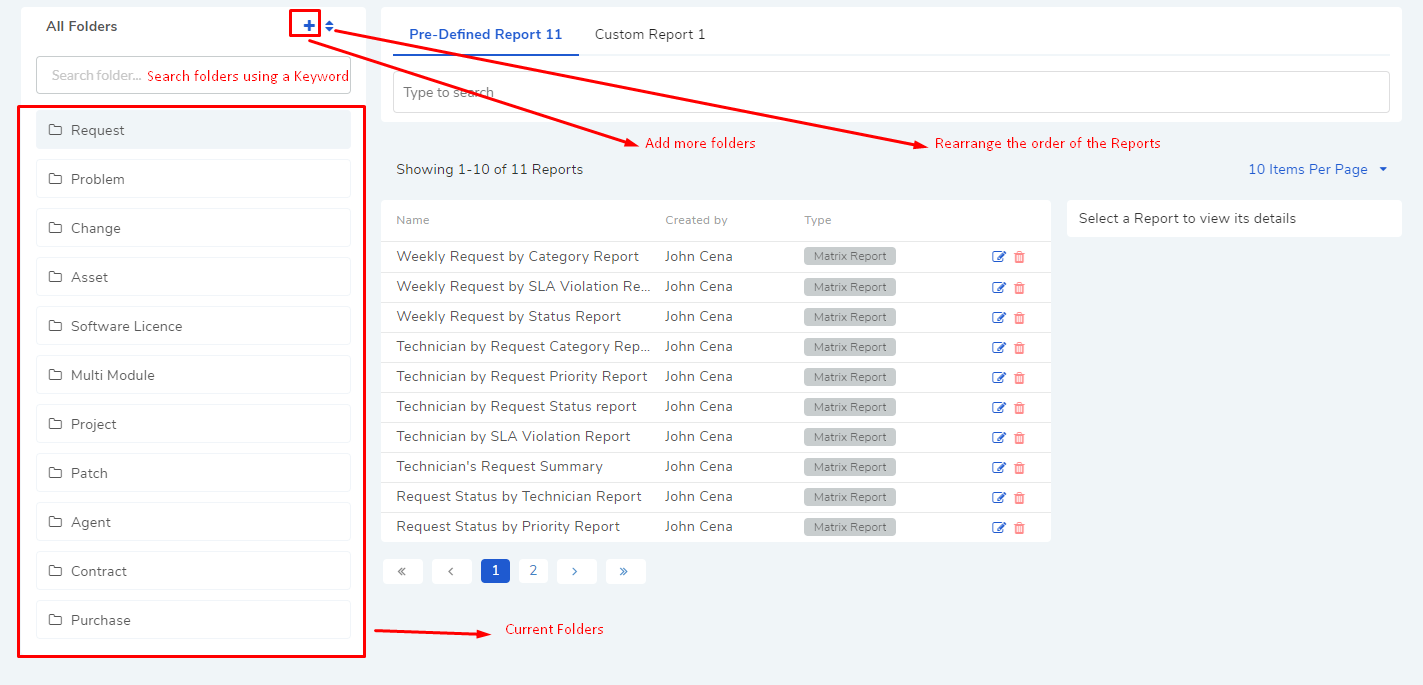Go to the first page of reports

coord(402,571)
